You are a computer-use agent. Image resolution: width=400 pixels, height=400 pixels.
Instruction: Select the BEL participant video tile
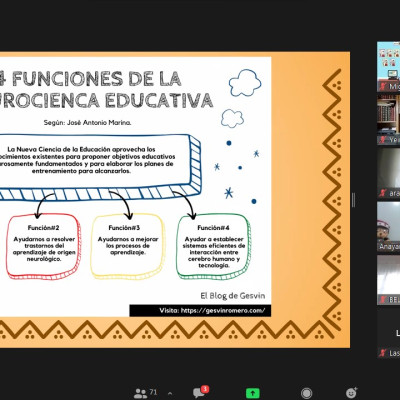click(389, 279)
